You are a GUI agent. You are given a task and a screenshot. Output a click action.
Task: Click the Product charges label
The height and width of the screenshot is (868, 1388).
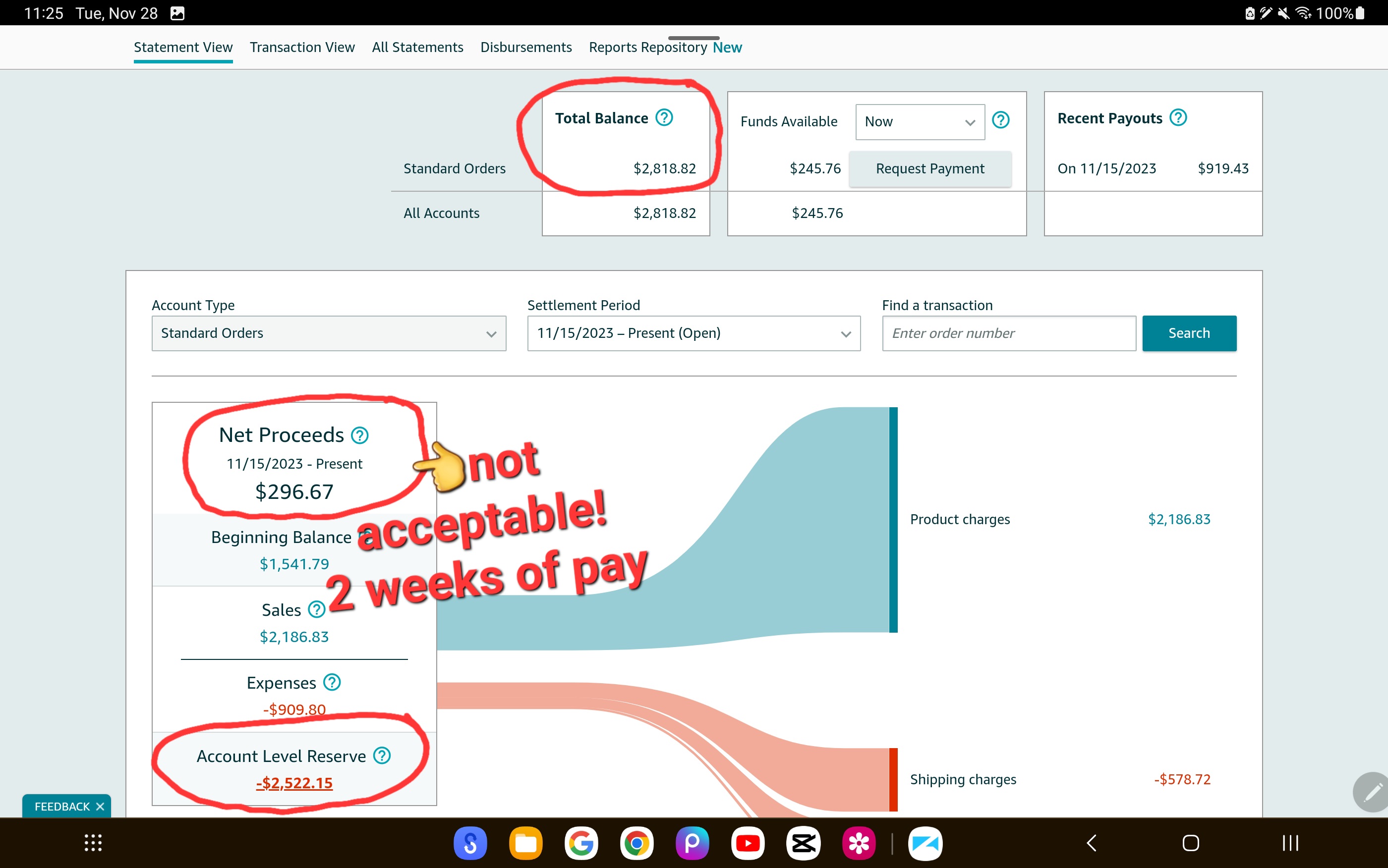coord(960,519)
